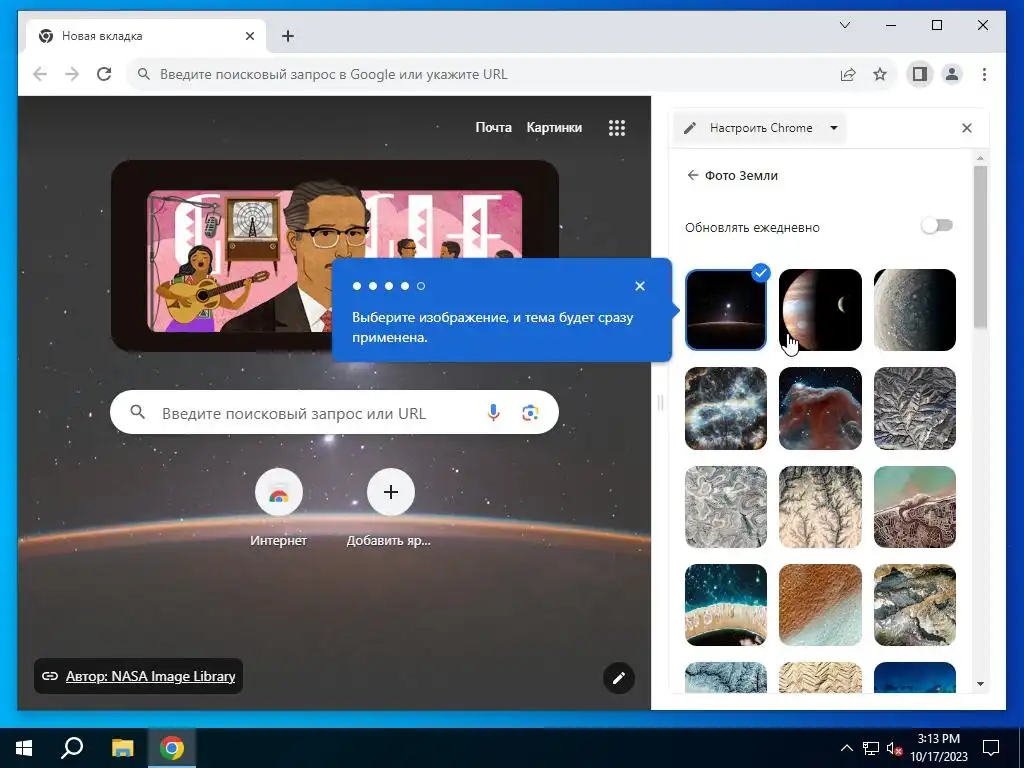Close the Настроить Chrome side panel

[x=967, y=128]
